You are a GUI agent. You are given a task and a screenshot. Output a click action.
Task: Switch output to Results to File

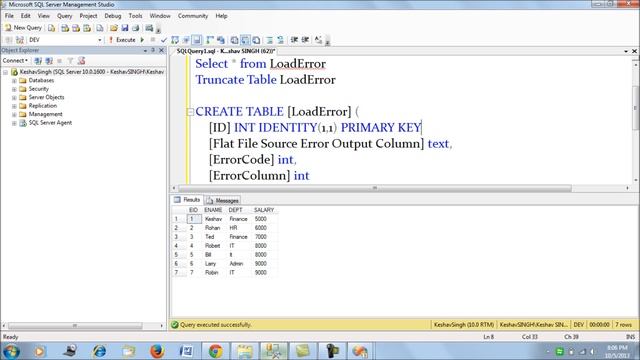tap(256, 40)
